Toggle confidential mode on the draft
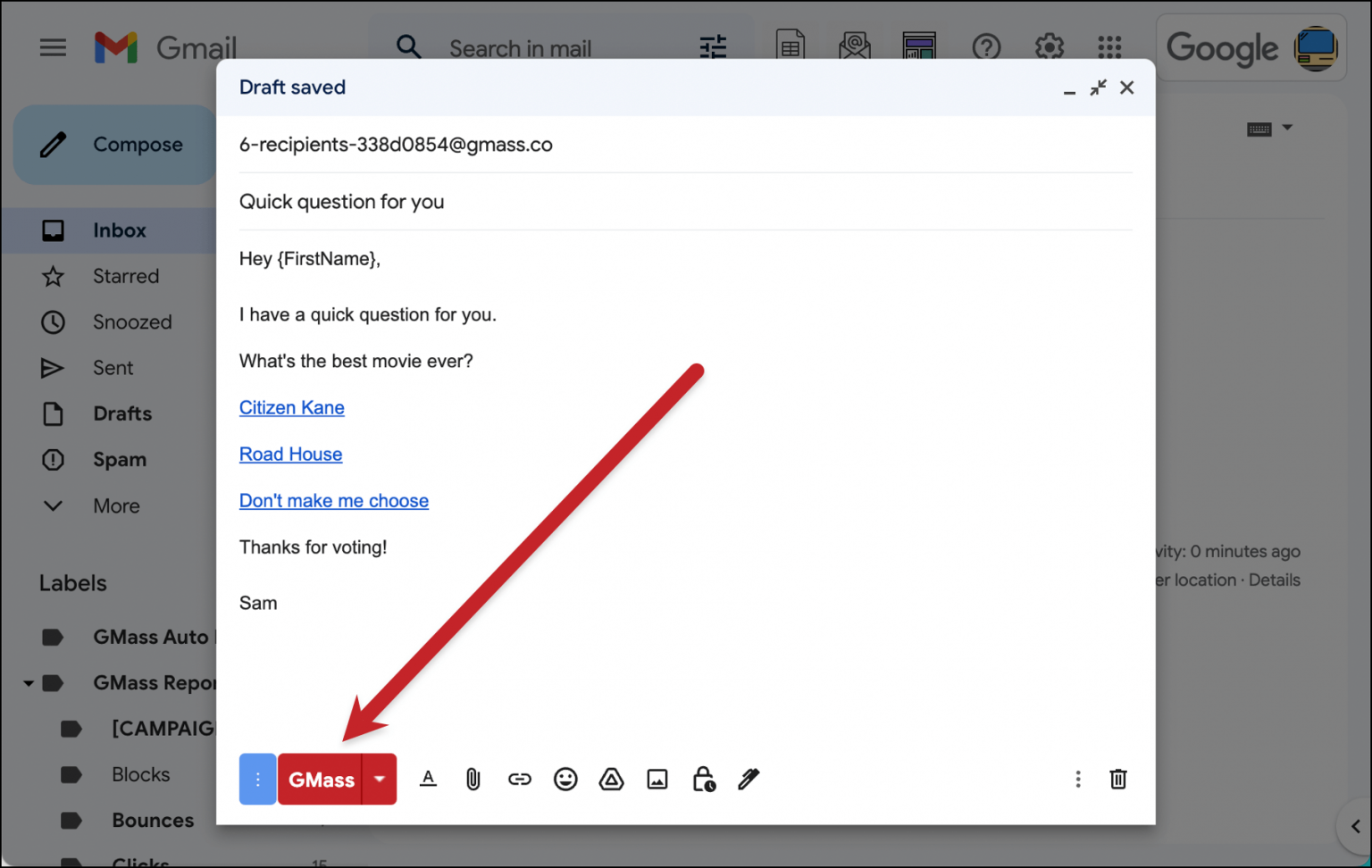 click(x=705, y=779)
